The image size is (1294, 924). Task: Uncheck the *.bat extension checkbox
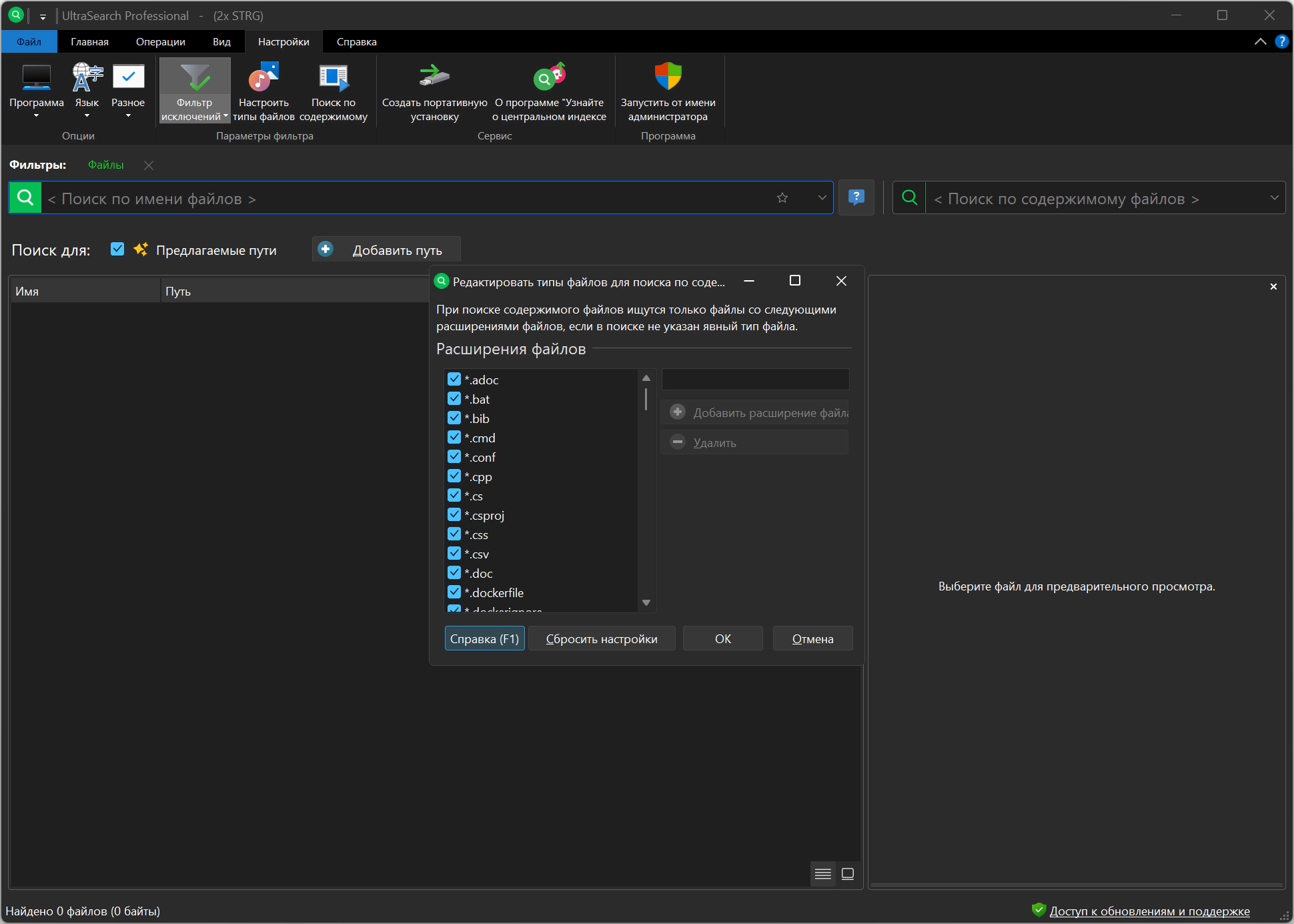(x=454, y=399)
